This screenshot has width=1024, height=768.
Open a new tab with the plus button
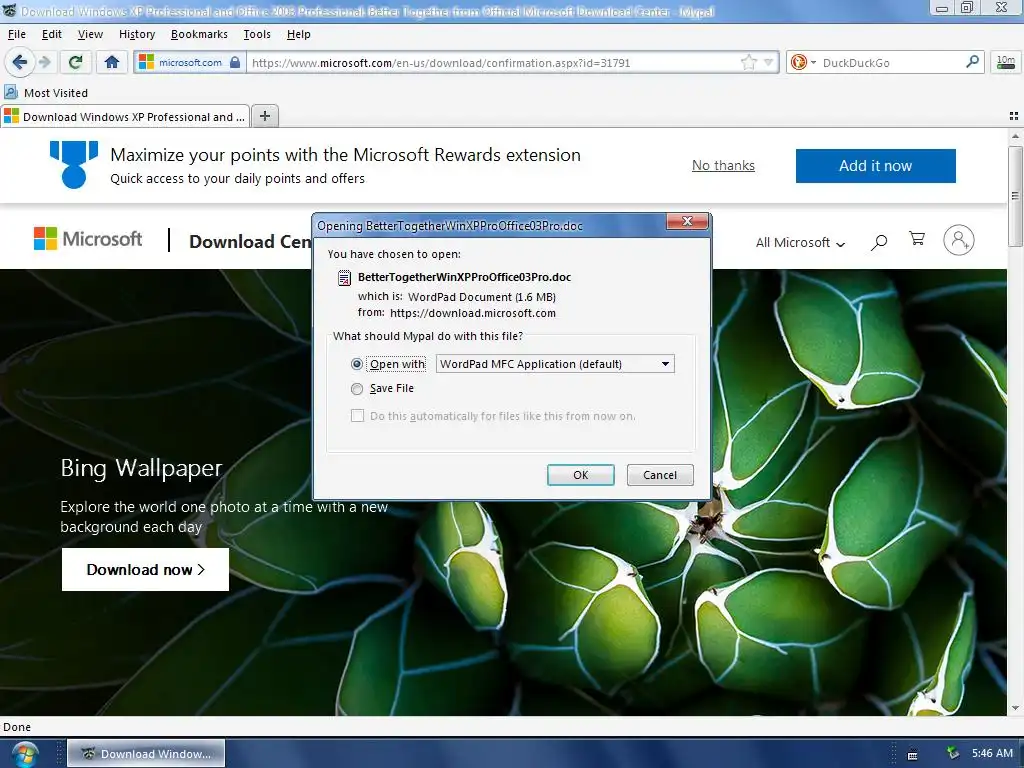point(264,116)
